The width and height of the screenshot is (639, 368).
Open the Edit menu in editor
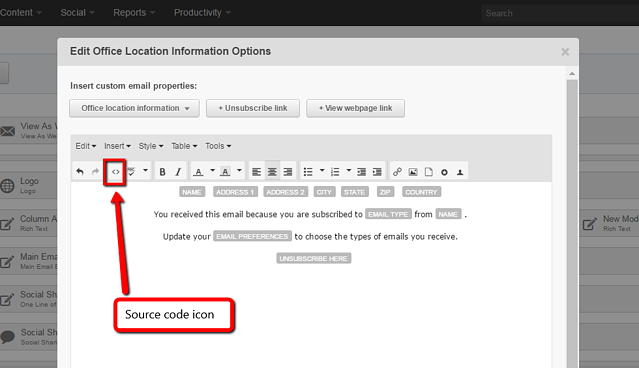click(86, 146)
